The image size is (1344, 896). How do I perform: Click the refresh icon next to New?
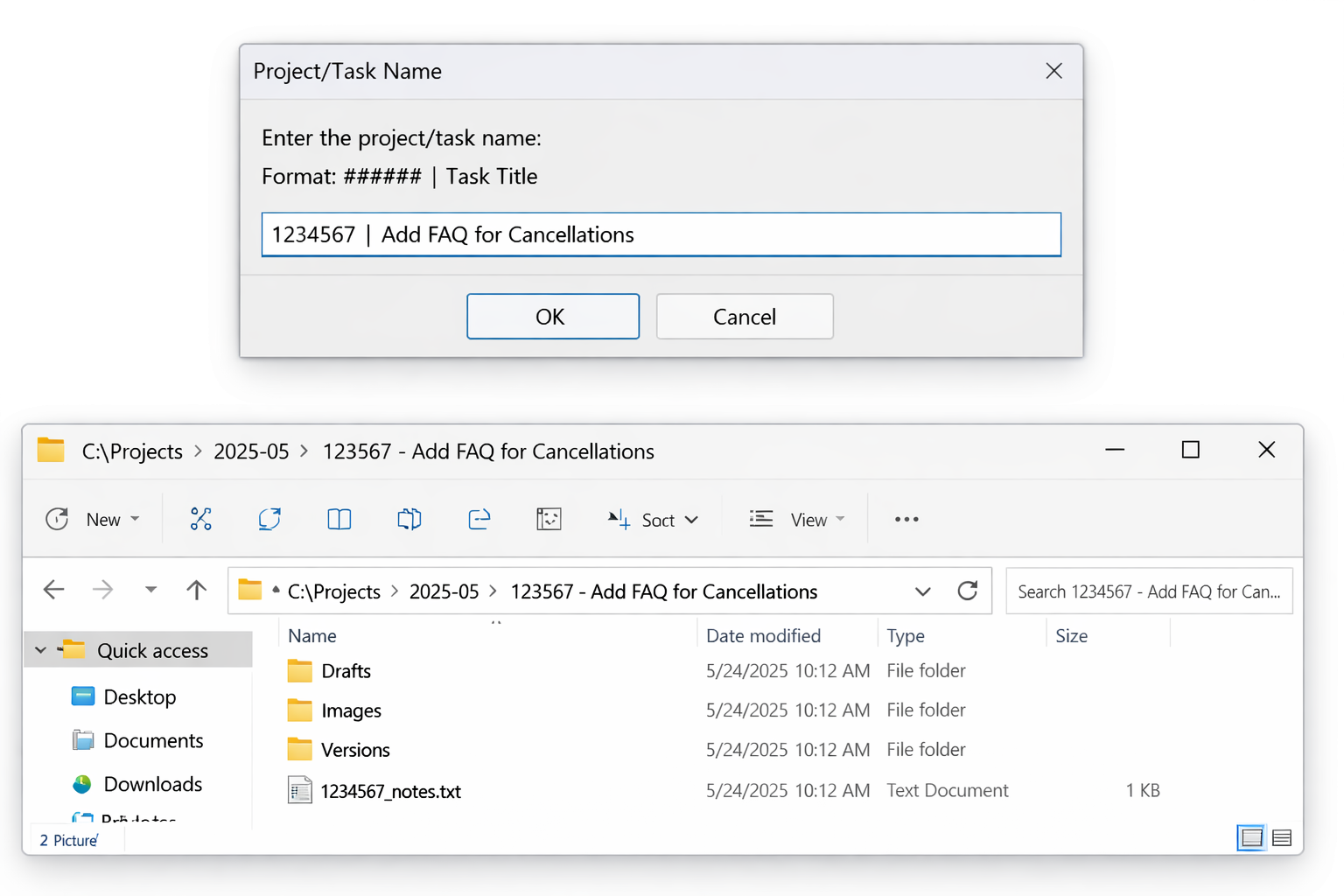(56, 519)
